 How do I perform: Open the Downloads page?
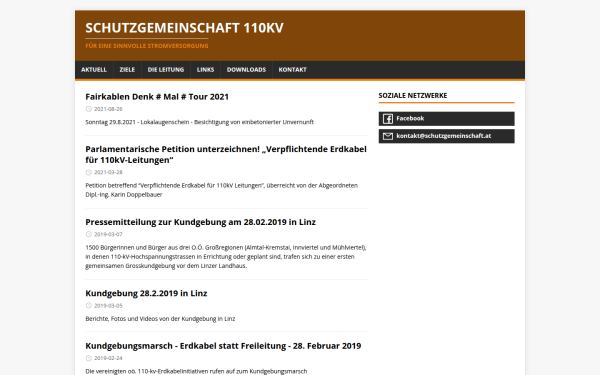246,70
